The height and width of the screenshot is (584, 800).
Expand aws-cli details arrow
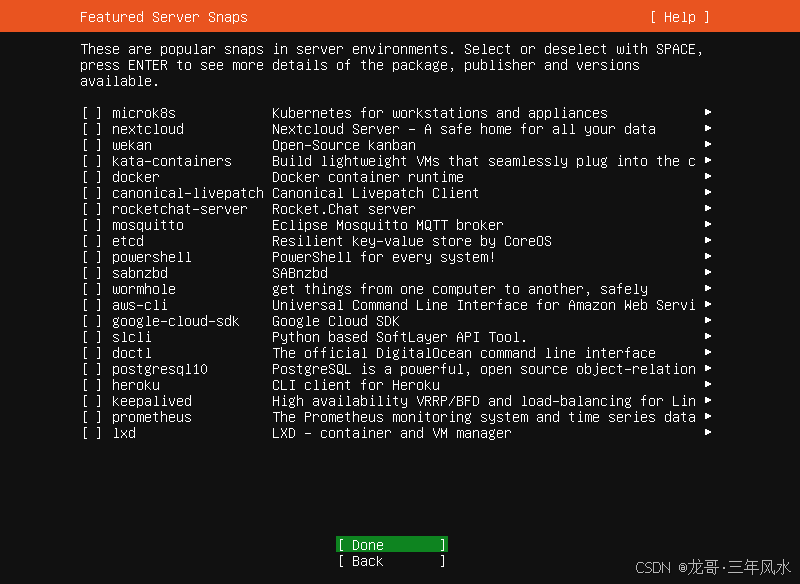point(708,304)
